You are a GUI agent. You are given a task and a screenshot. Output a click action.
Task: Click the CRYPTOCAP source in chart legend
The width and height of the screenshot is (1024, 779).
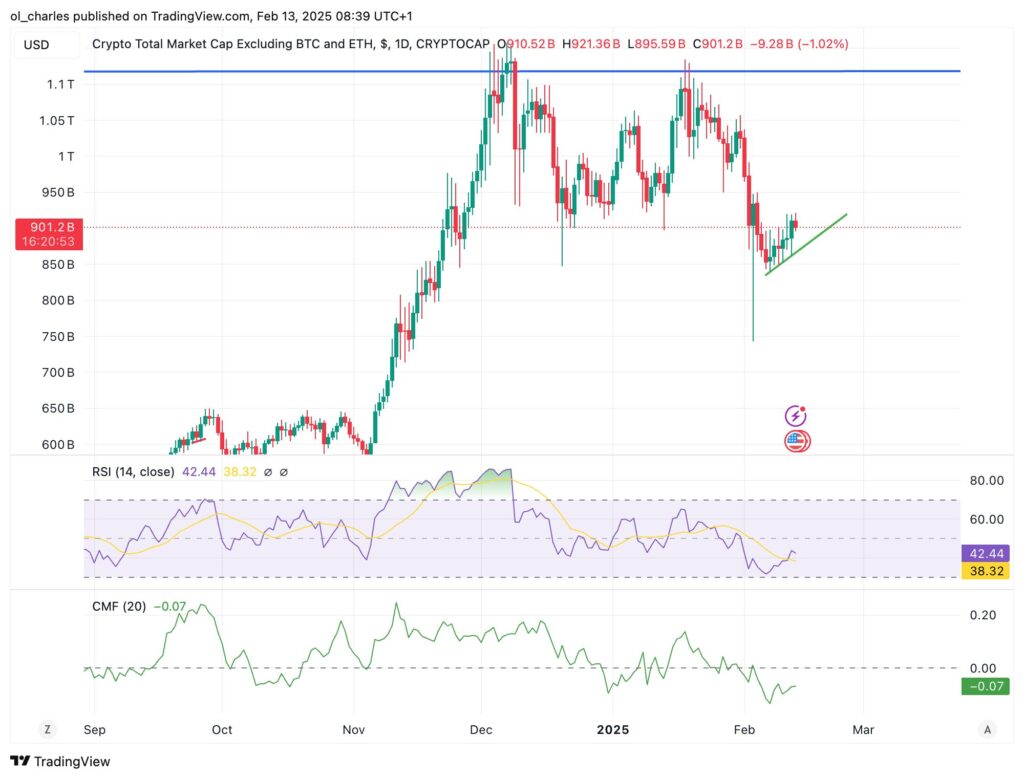pos(457,44)
